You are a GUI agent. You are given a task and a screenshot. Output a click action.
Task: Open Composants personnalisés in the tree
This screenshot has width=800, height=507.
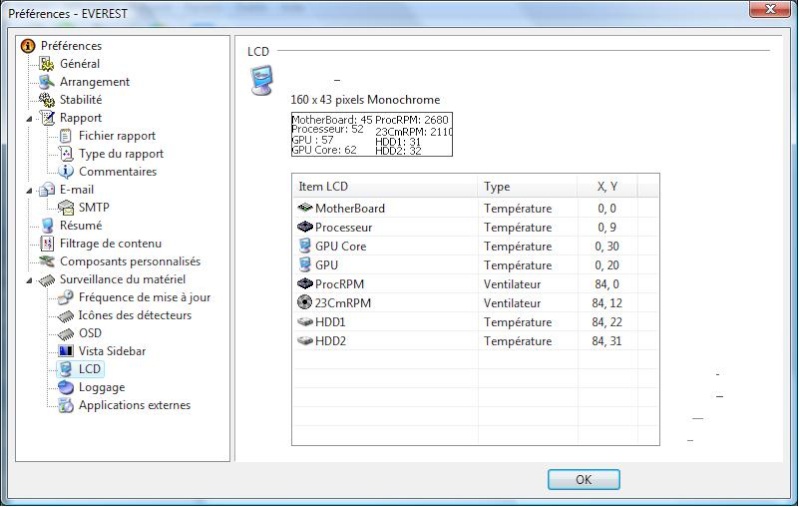coord(130,261)
